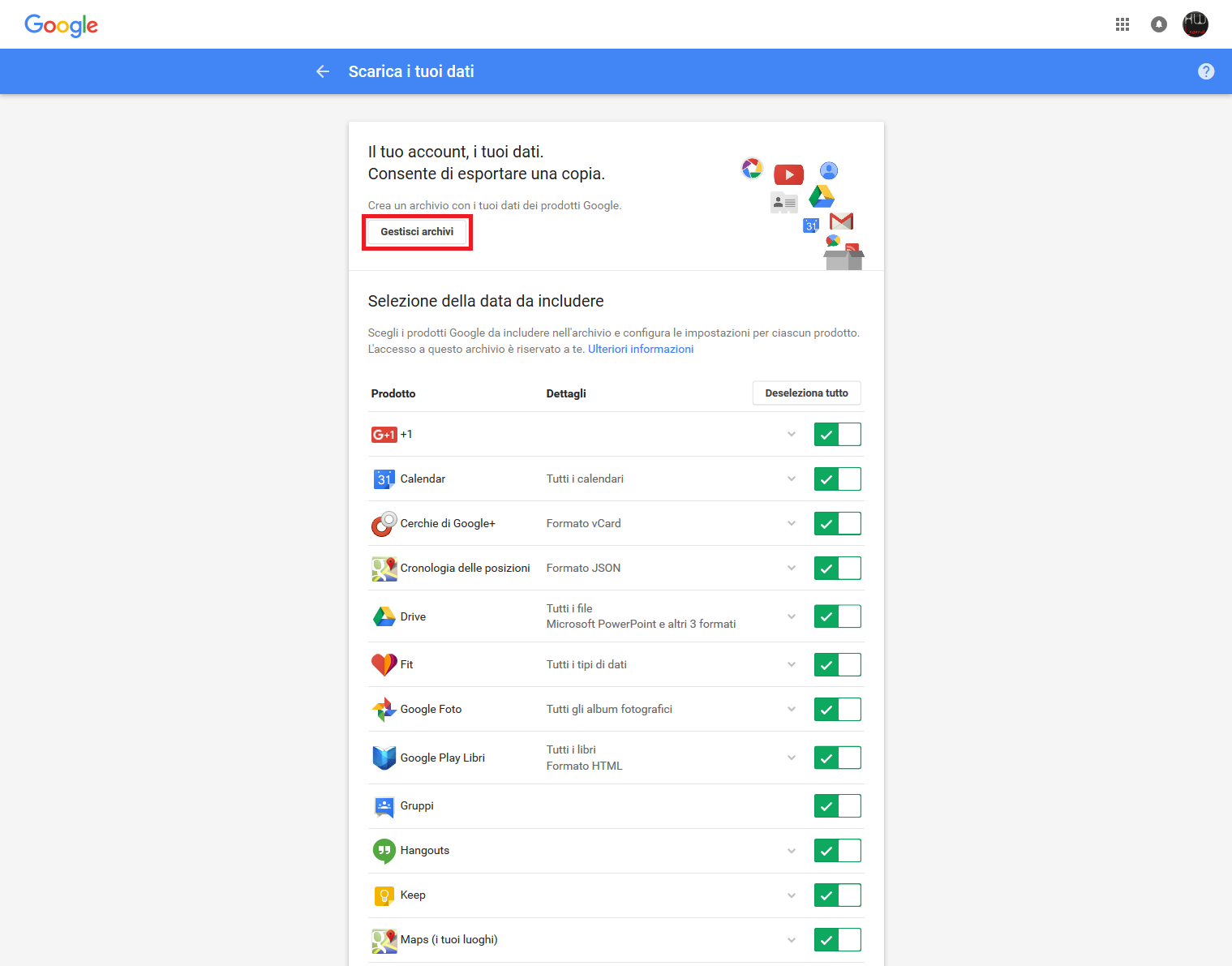
Task: Click the Google Play Libri icon
Action: pos(384,758)
